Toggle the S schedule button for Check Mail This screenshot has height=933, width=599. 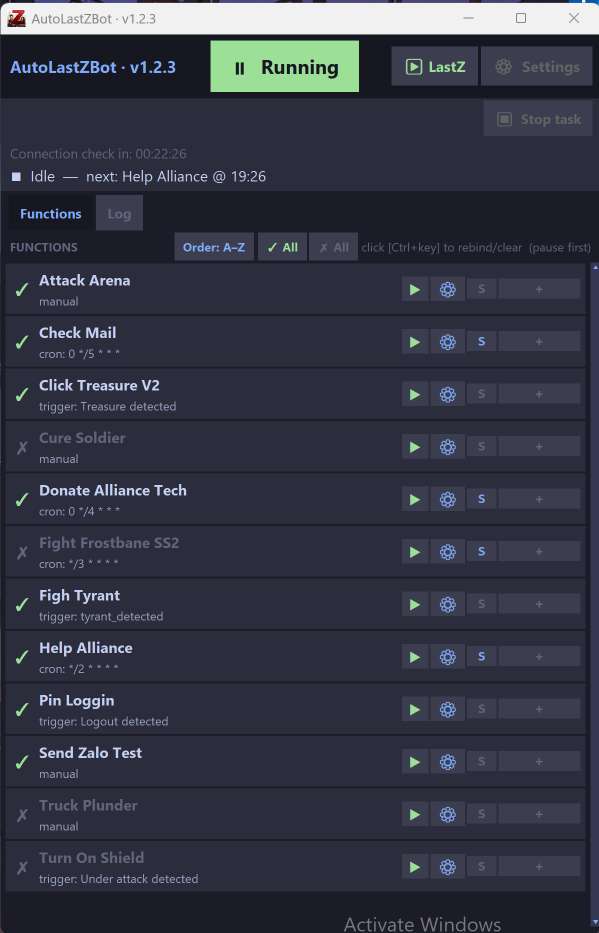point(481,342)
